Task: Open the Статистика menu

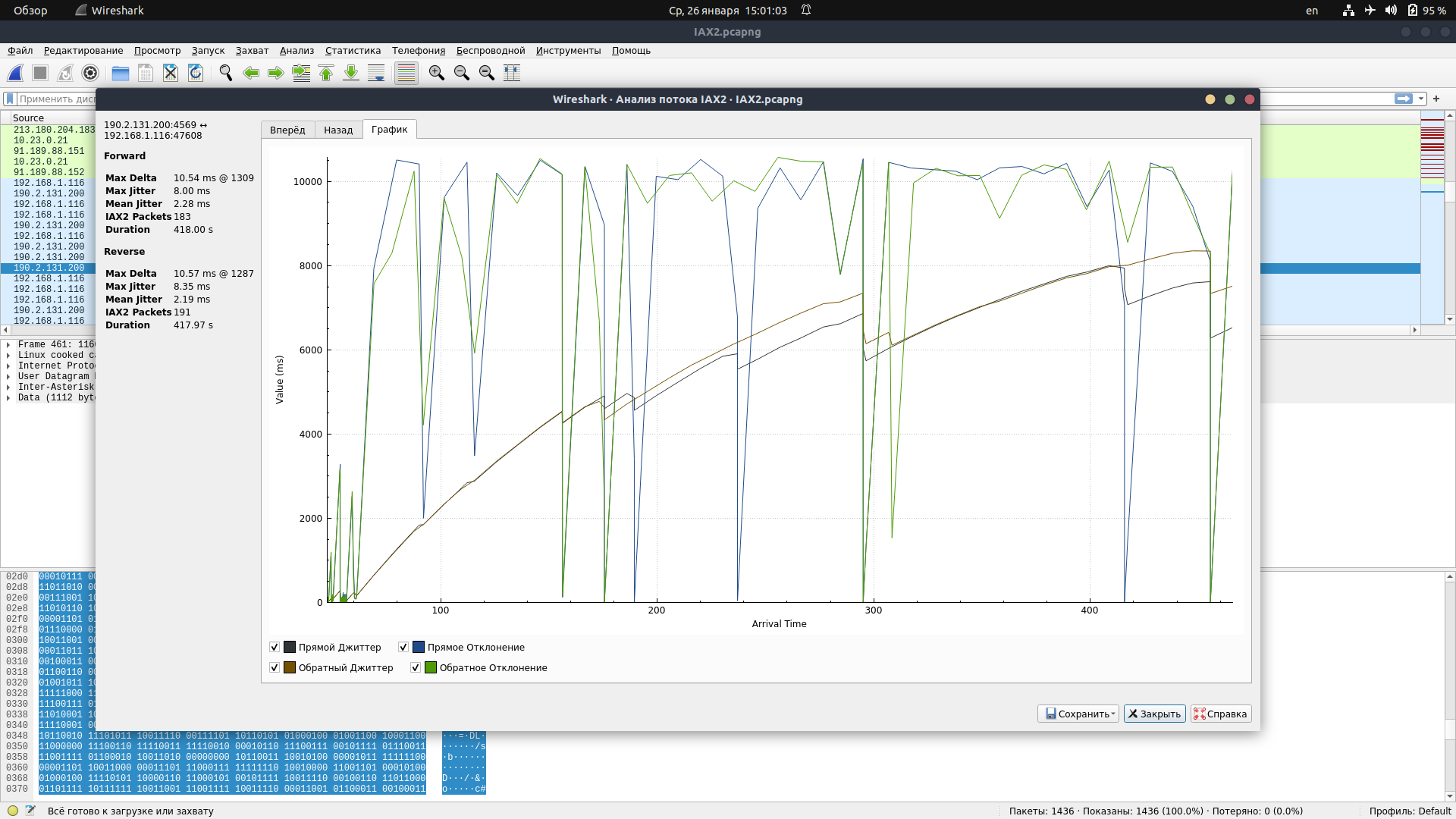Action: [x=353, y=51]
